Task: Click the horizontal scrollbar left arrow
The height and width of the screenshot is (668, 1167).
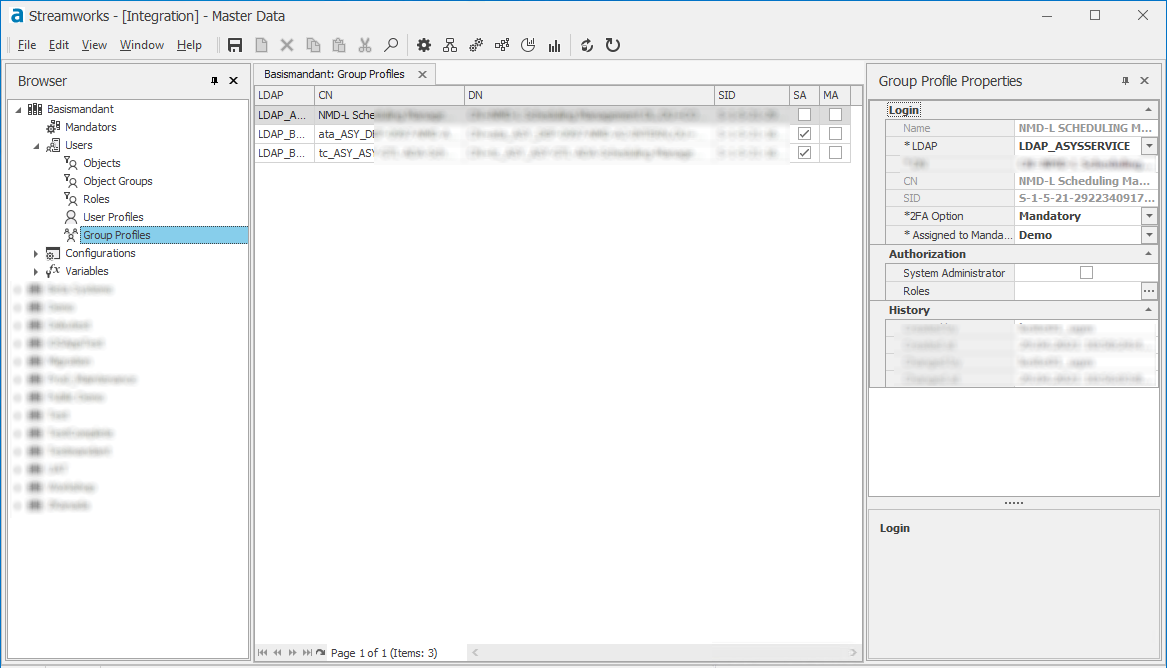Action: pyautogui.click(x=475, y=652)
